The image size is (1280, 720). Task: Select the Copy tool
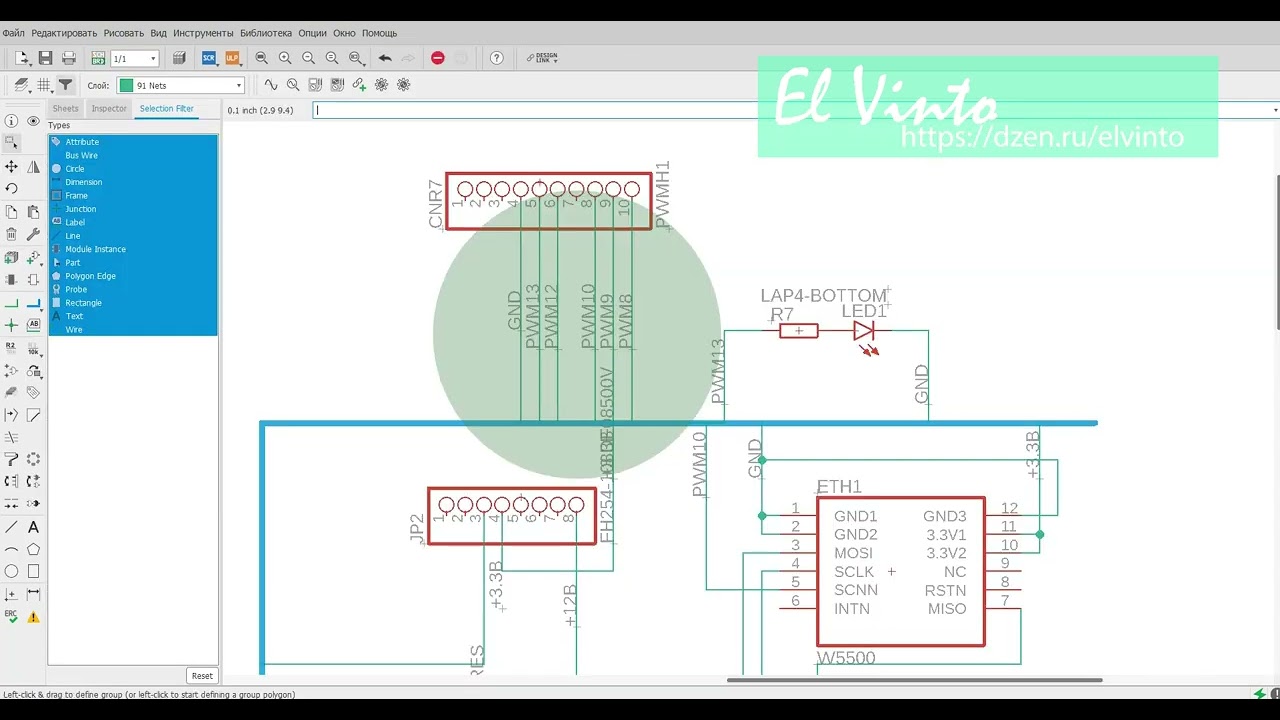coord(12,212)
